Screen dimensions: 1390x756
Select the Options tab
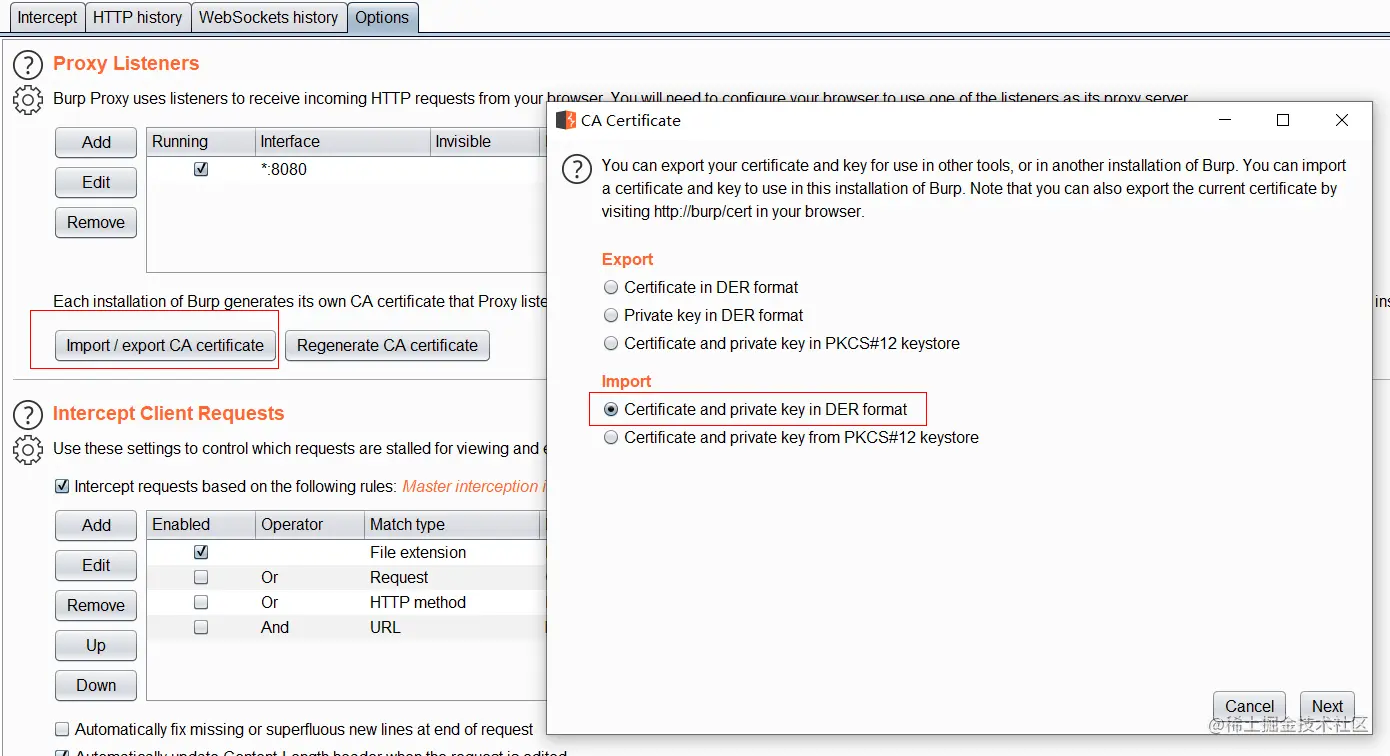click(x=382, y=17)
